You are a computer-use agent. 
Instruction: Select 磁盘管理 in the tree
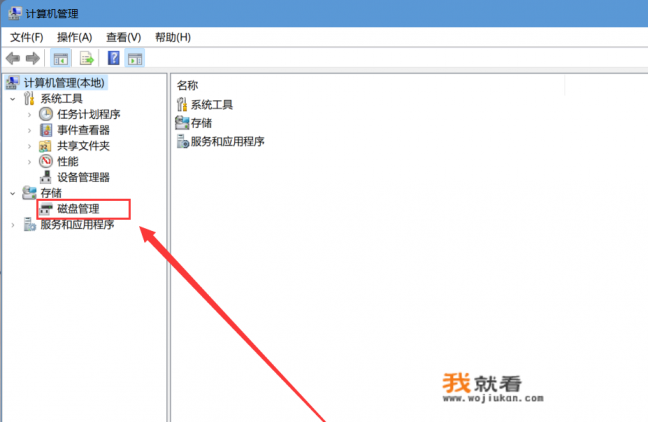coord(78,209)
